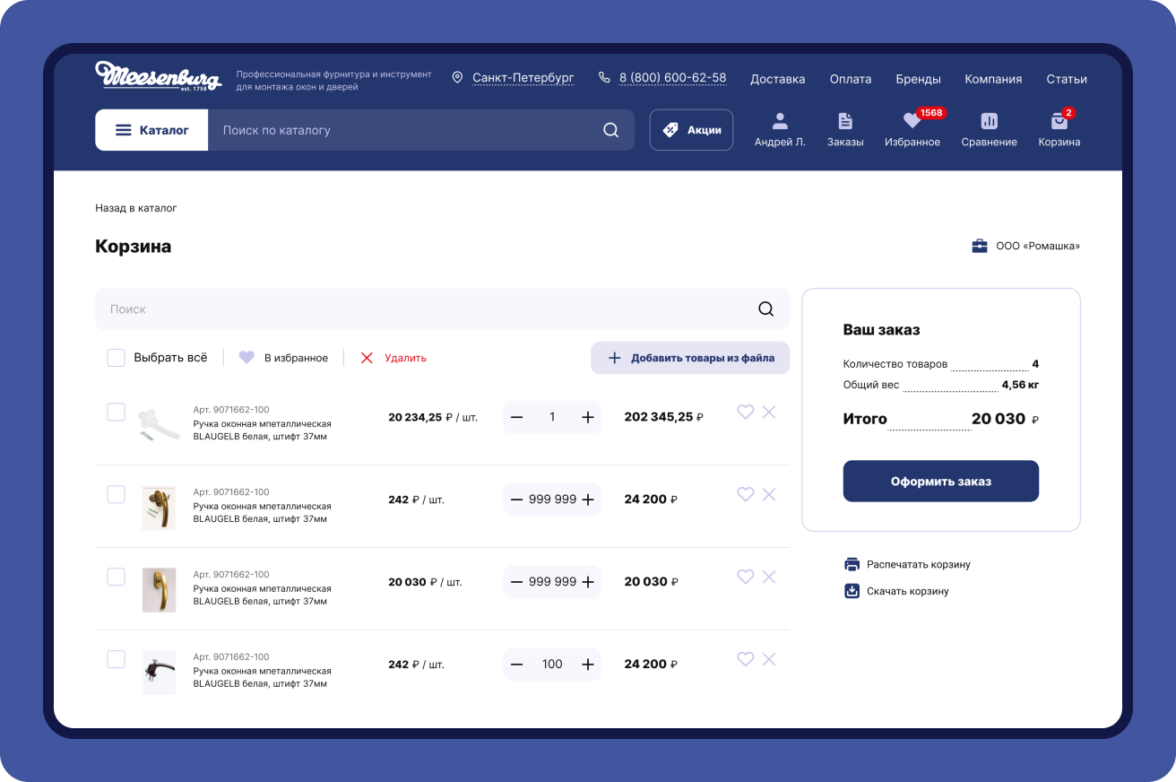Select checkbox of the first cart item

pyautogui.click(x=116, y=412)
